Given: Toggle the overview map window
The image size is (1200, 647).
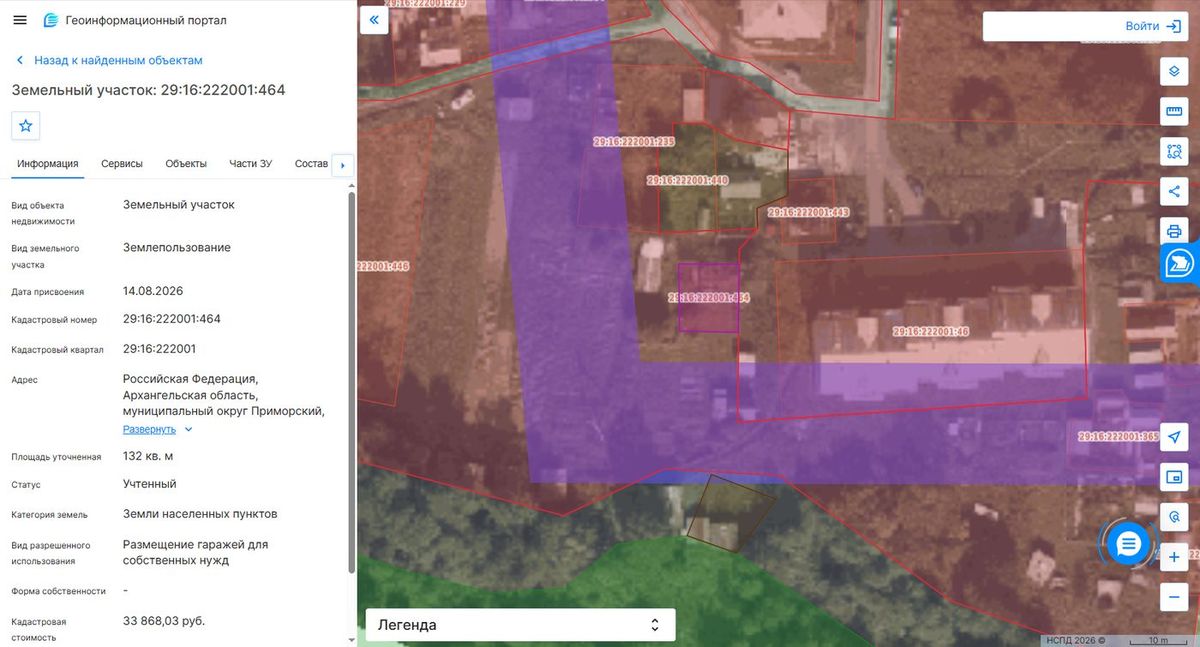Looking at the screenshot, I should pos(1174,476).
